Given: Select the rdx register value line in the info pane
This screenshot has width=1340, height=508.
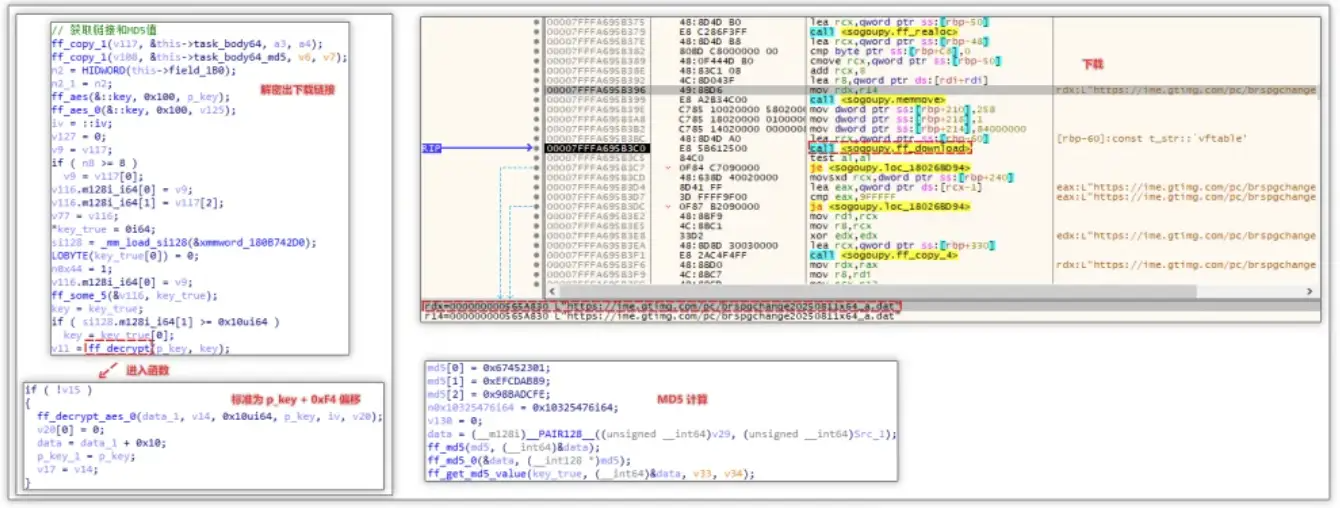Looking at the screenshot, I should [660, 305].
